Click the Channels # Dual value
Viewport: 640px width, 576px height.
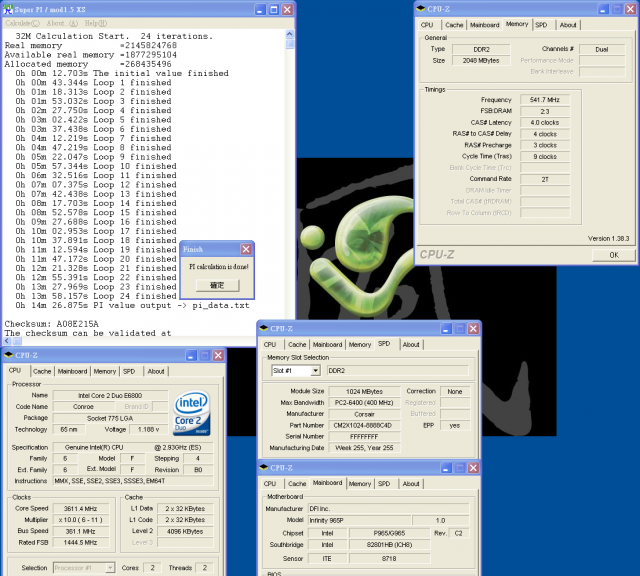[602, 49]
